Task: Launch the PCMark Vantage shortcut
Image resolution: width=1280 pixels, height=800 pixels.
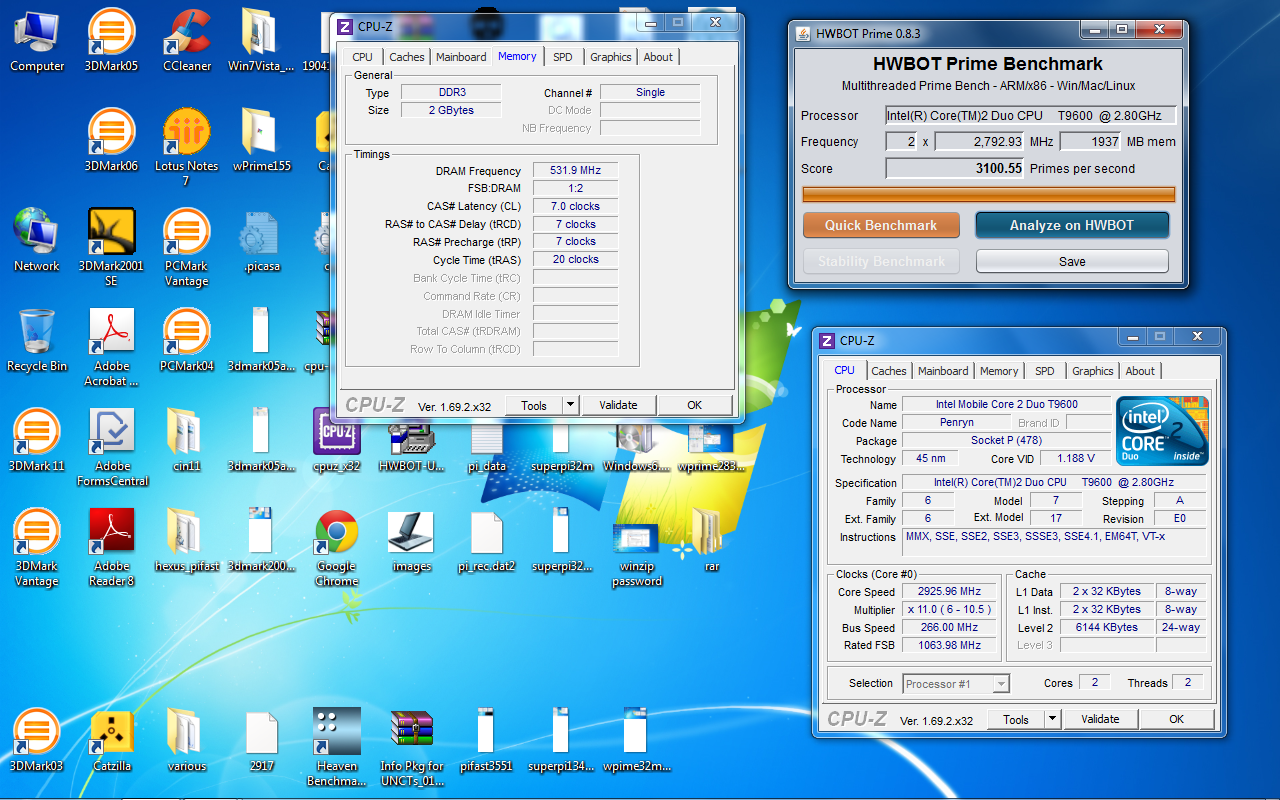Action: pyautogui.click(x=186, y=247)
